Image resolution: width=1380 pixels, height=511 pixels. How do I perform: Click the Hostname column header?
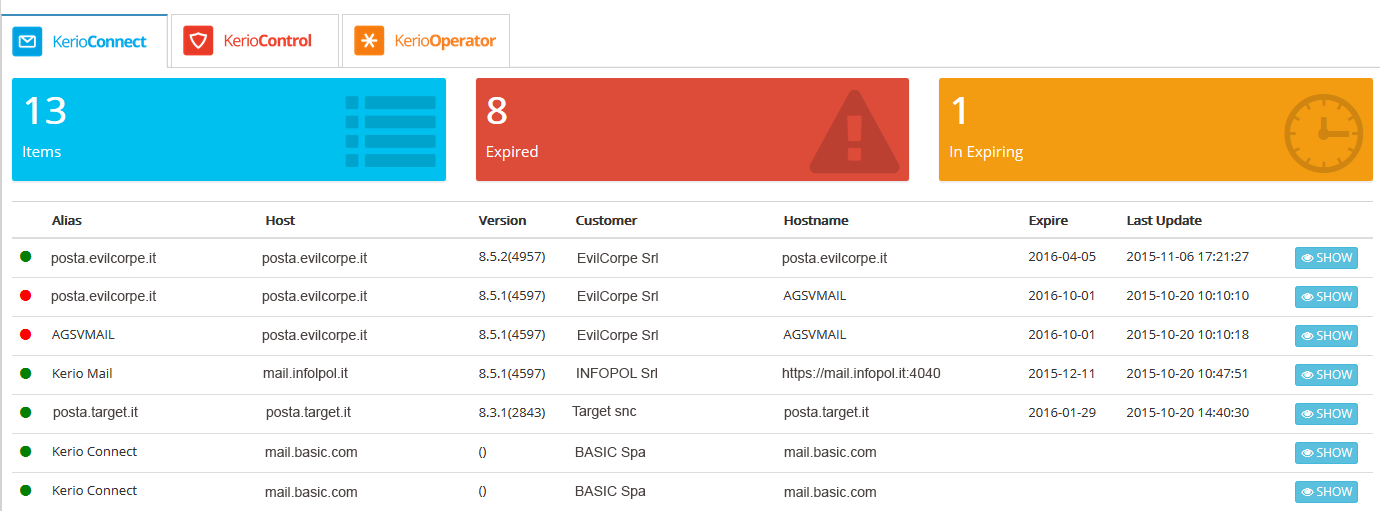point(816,220)
